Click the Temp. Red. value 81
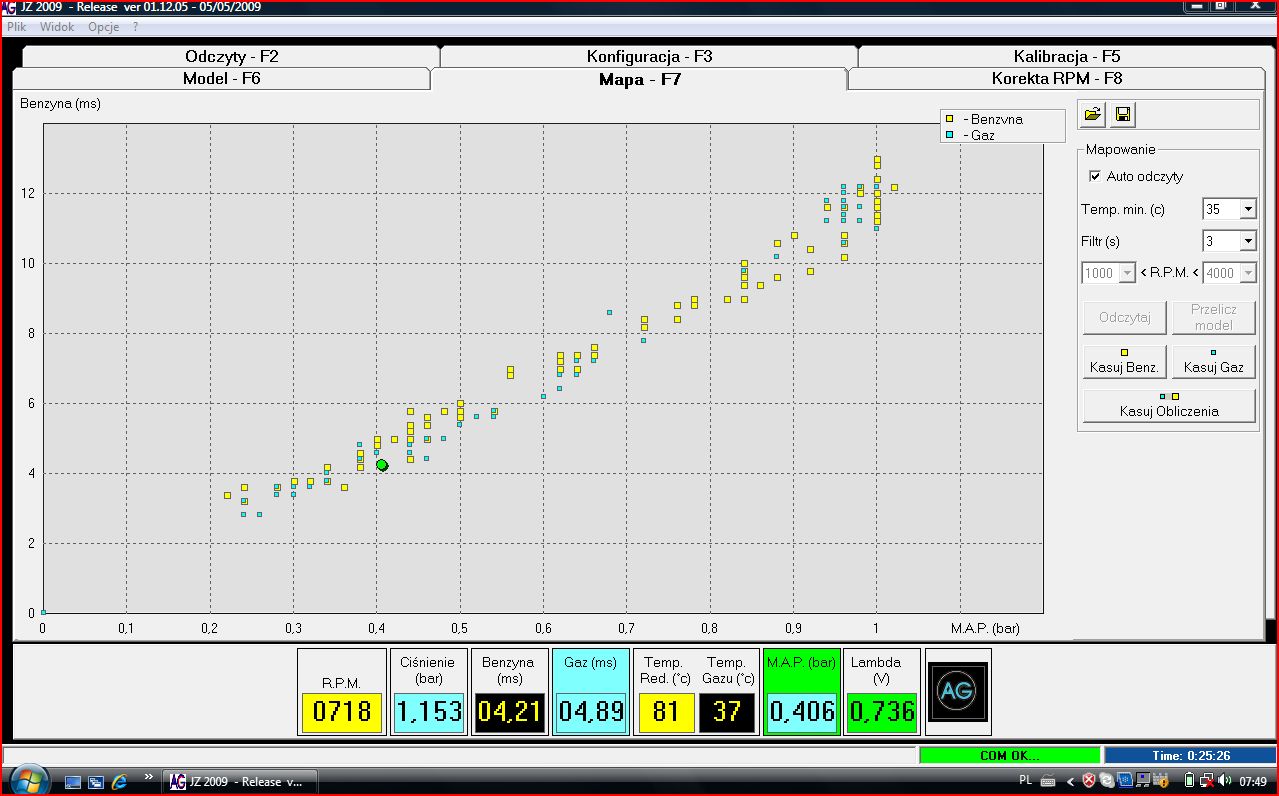The image size is (1279, 796). [x=665, y=712]
